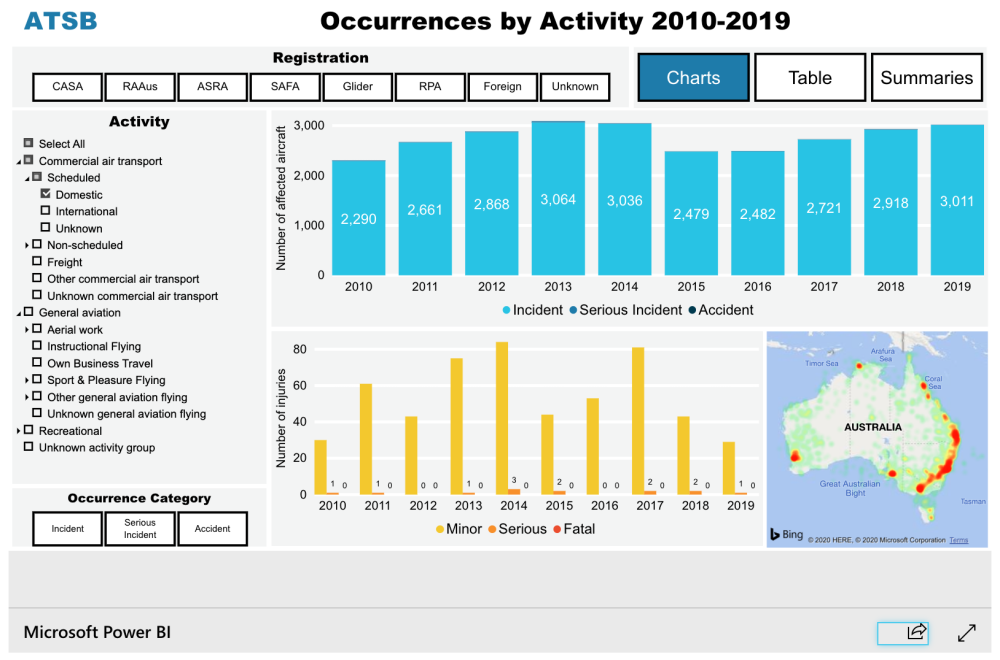Enter full screen with the expand arrows icon

[966, 633]
